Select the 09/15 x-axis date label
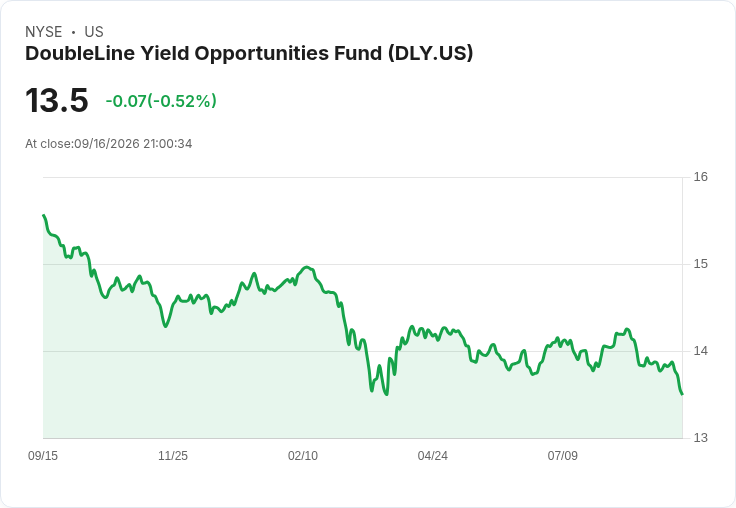 click(x=43, y=455)
